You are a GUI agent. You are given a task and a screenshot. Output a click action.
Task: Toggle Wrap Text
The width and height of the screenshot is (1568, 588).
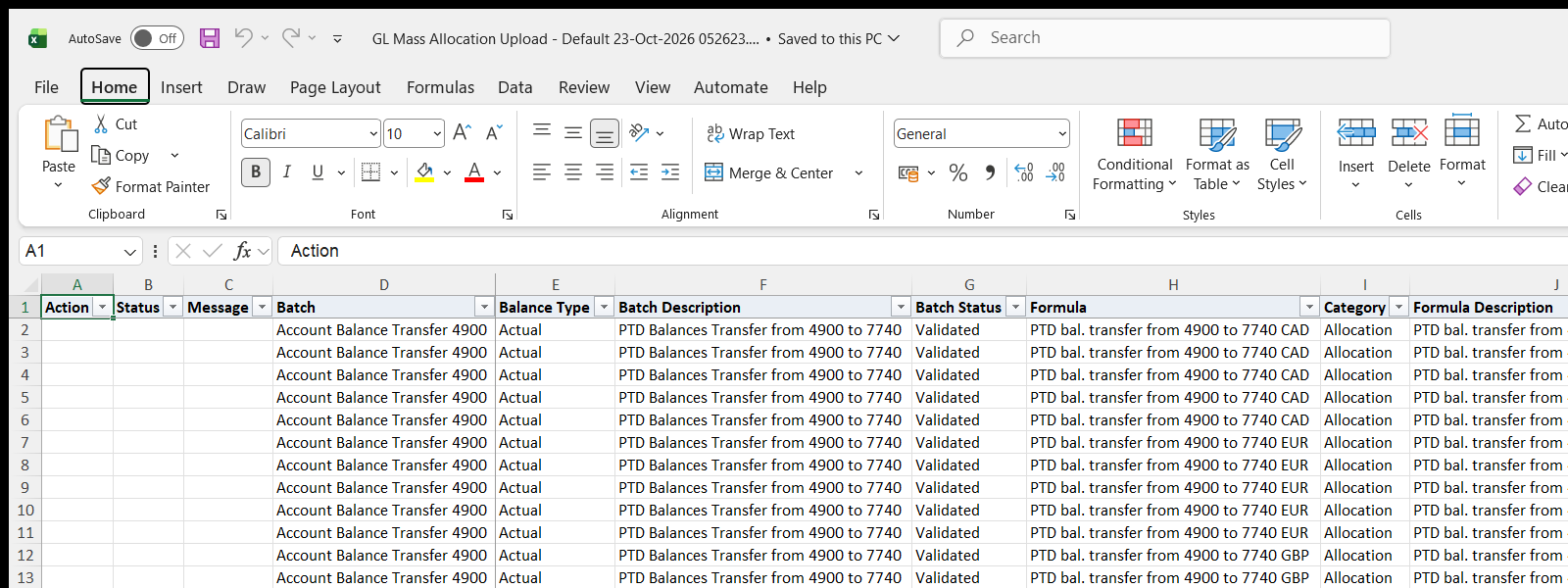click(750, 133)
